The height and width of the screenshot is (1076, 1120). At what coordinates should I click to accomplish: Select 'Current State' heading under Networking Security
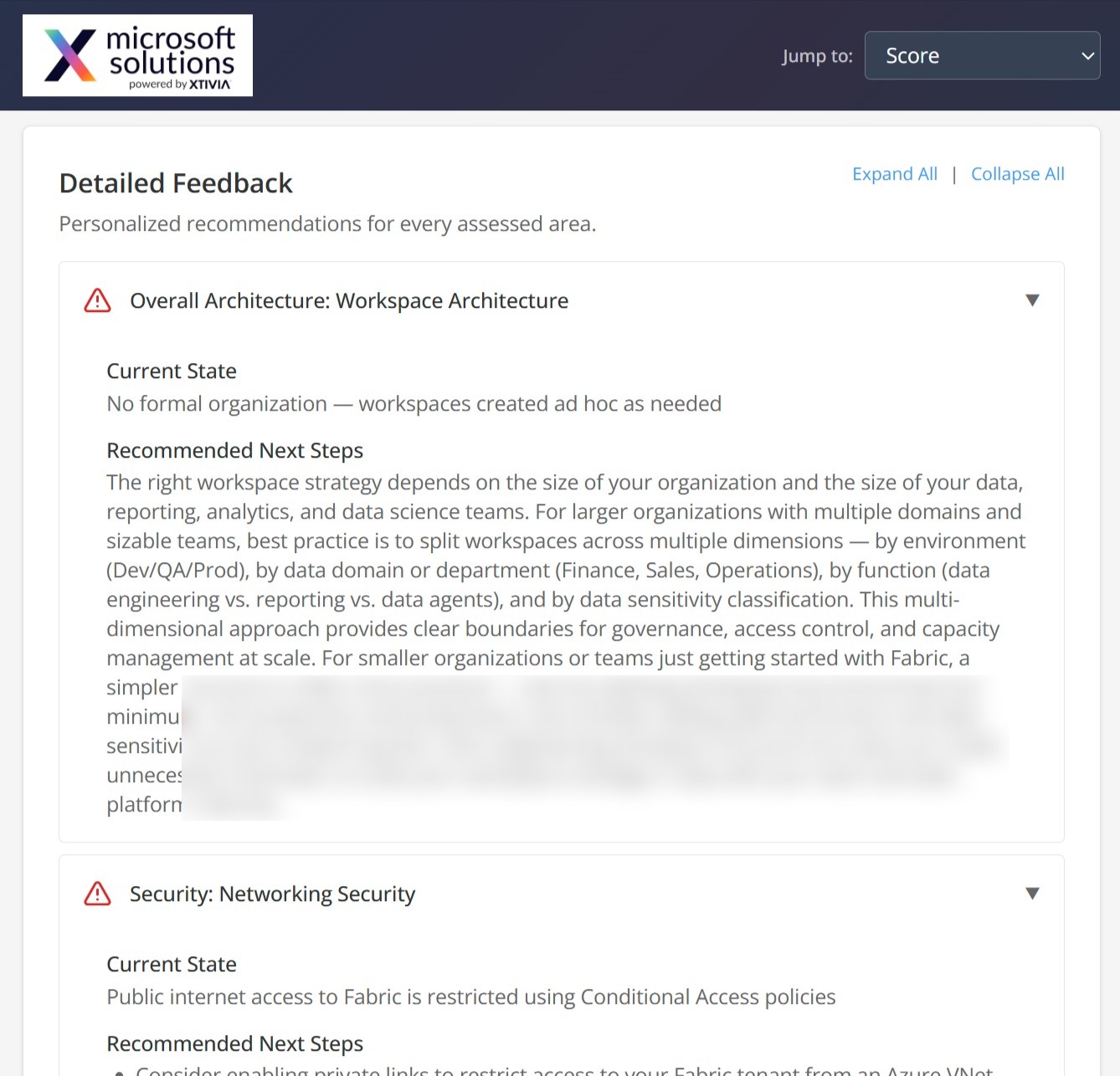pos(172,964)
